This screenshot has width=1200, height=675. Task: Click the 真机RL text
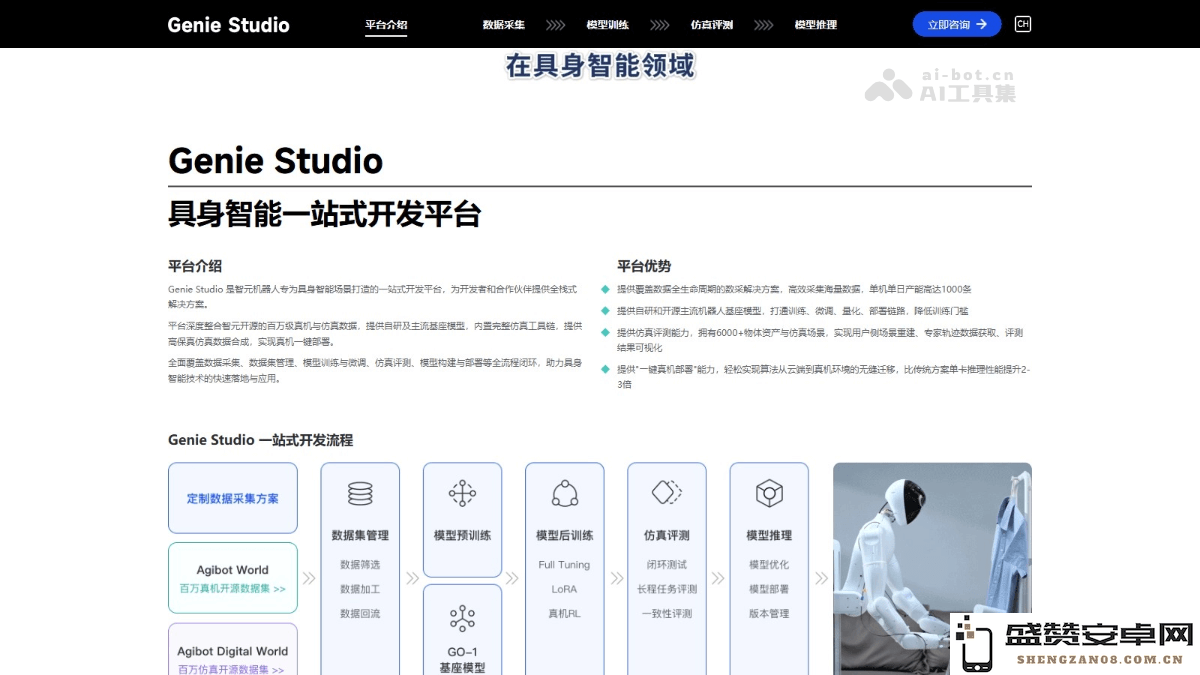[x=564, y=613]
